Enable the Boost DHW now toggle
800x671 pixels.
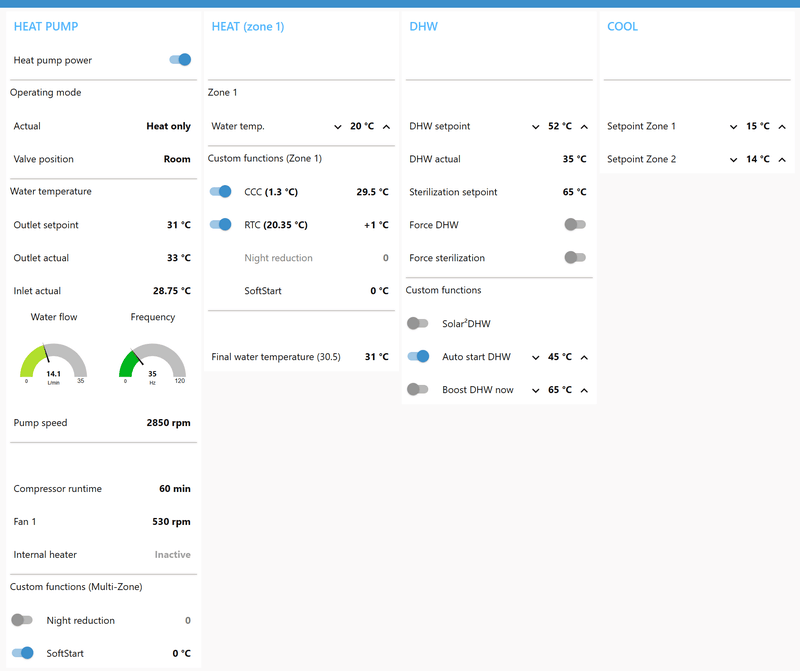point(417,389)
